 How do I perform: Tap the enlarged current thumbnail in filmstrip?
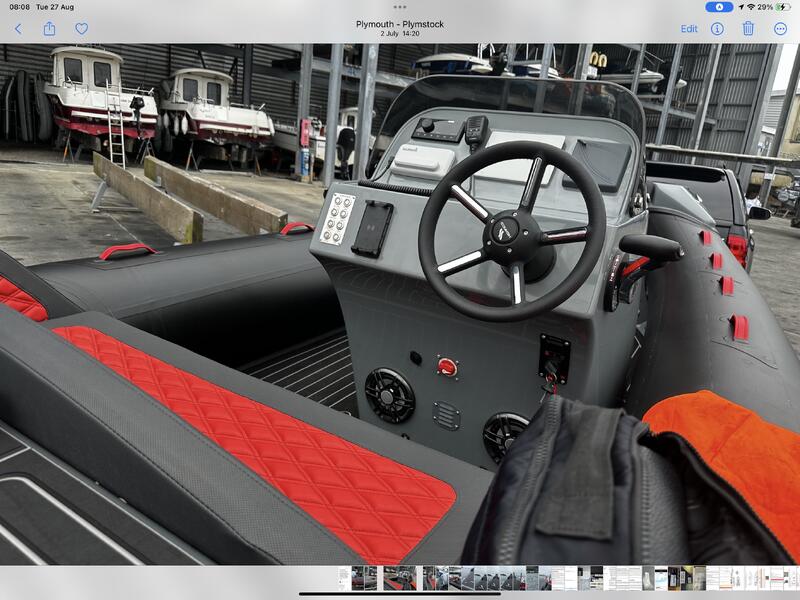click(x=400, y=578)
